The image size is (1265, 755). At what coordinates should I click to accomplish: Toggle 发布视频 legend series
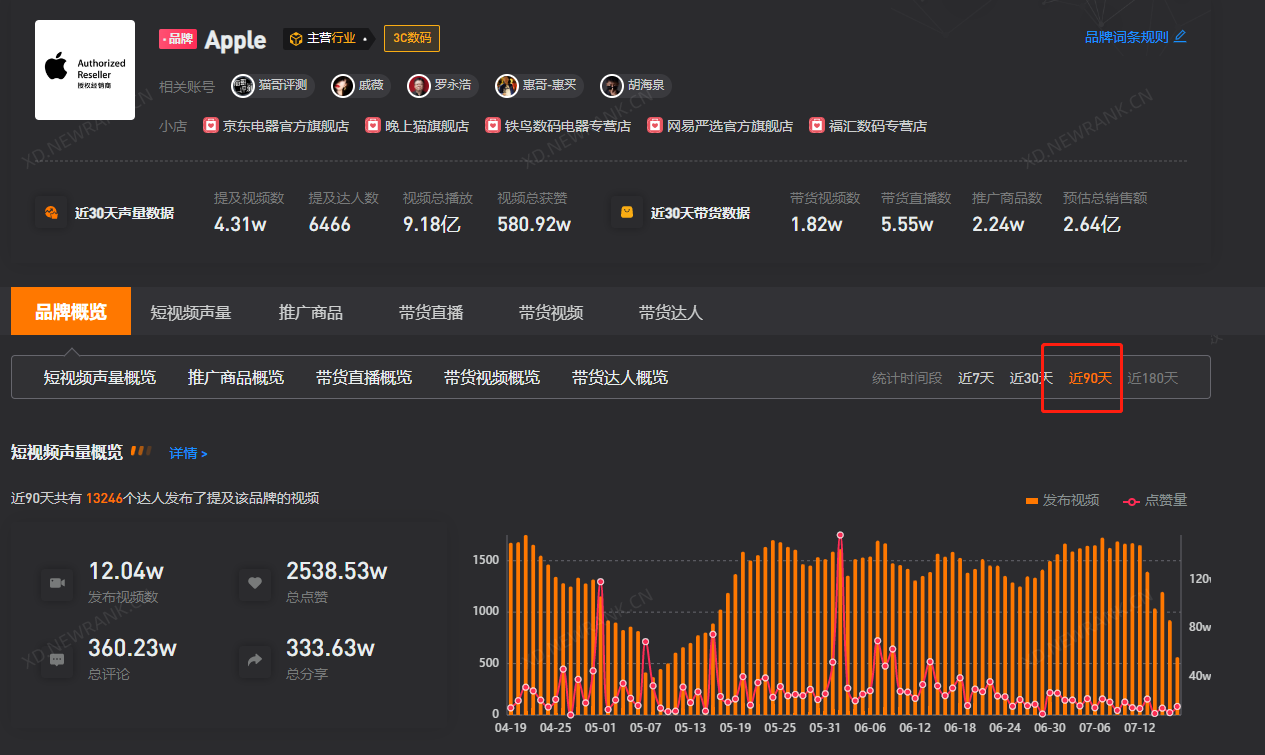1062,500
